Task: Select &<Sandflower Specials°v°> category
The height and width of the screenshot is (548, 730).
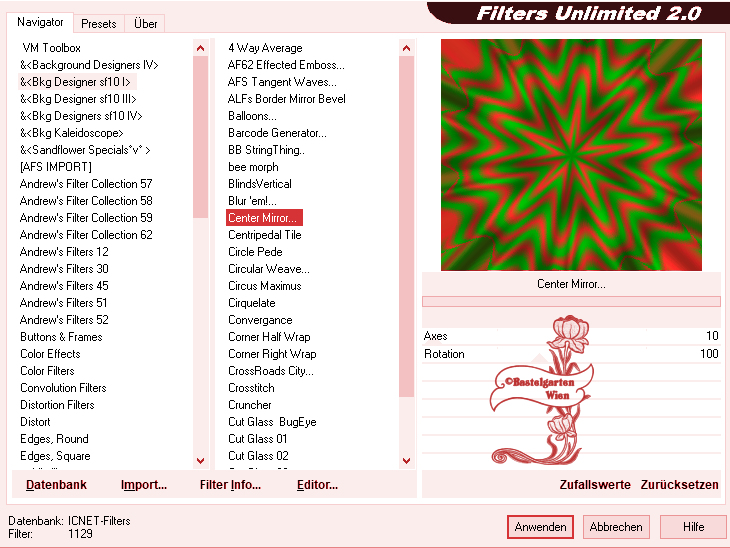Action: tap(85, 150)
